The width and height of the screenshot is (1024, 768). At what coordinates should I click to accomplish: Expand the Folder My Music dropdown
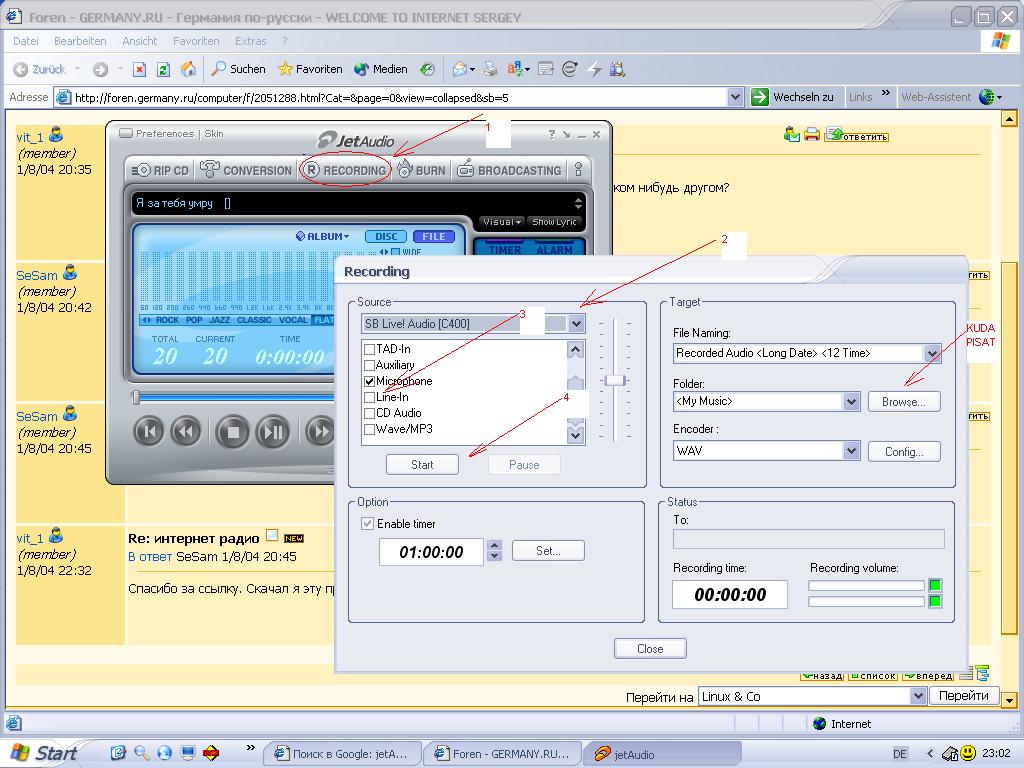[850, 402]
